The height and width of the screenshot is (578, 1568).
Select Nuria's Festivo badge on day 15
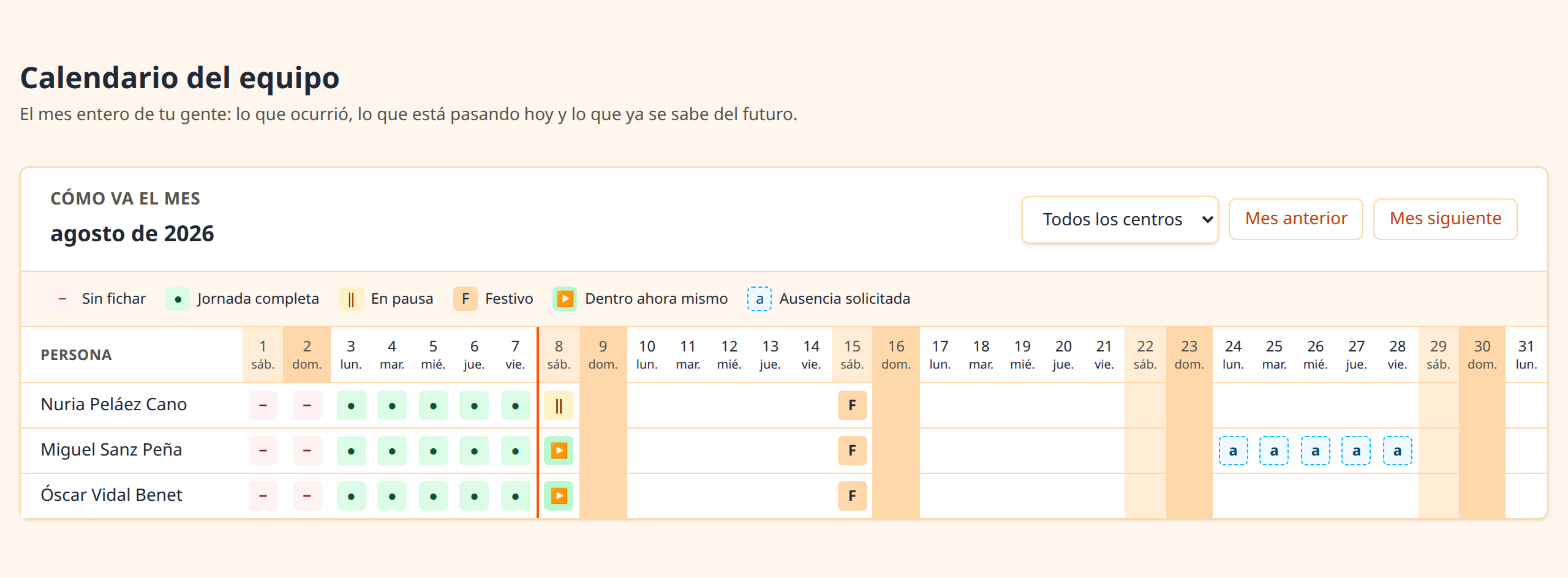tap(852, 405)
